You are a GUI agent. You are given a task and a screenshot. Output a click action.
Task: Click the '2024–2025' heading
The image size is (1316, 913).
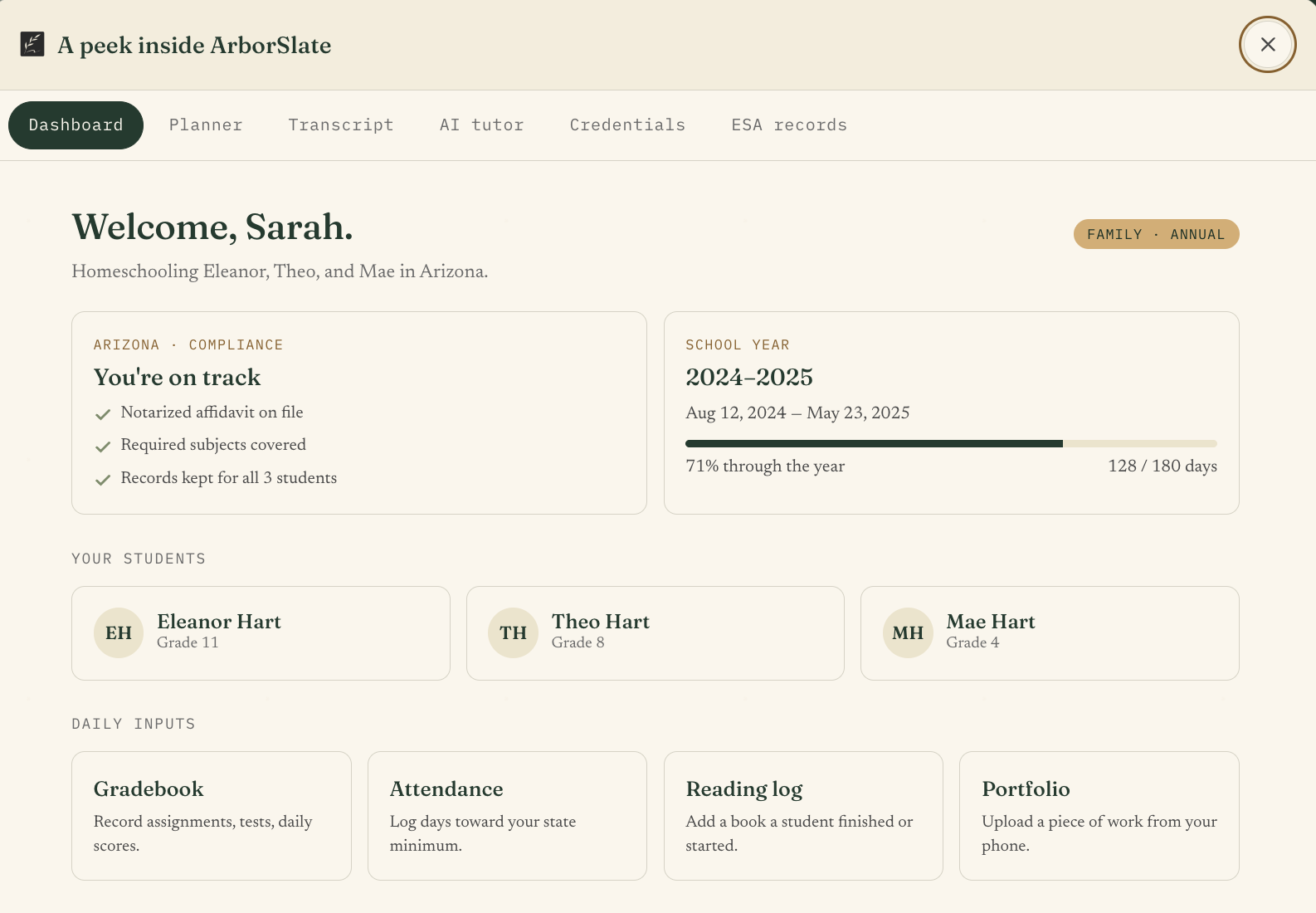coord(749,378)
